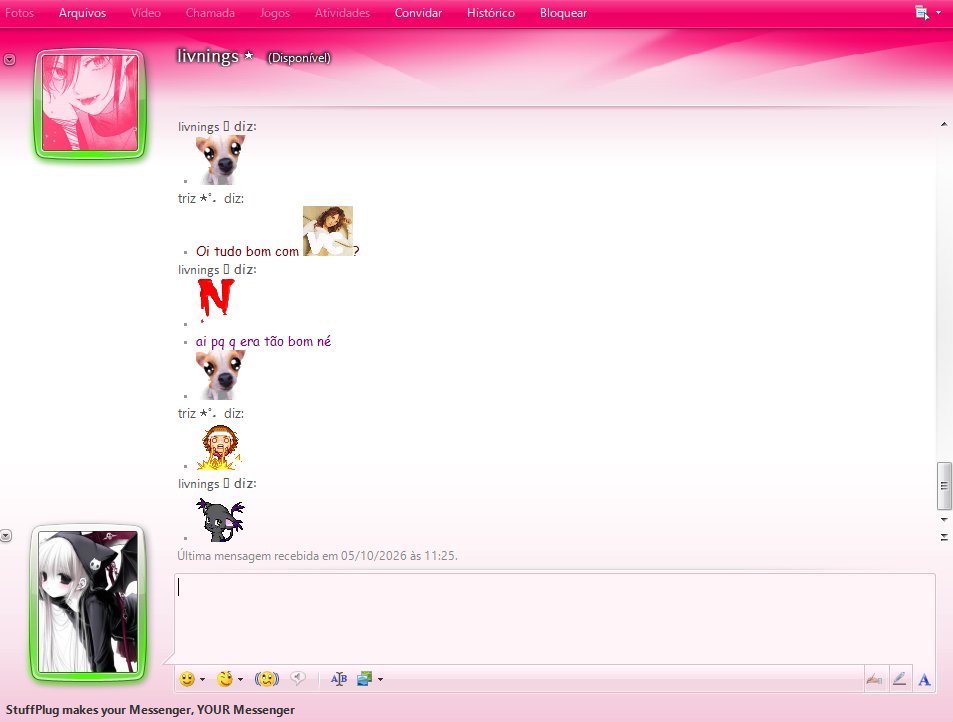Screen dimensions: 953x722
Task: Click Bloquear to block contact
Action: (563, 13)
